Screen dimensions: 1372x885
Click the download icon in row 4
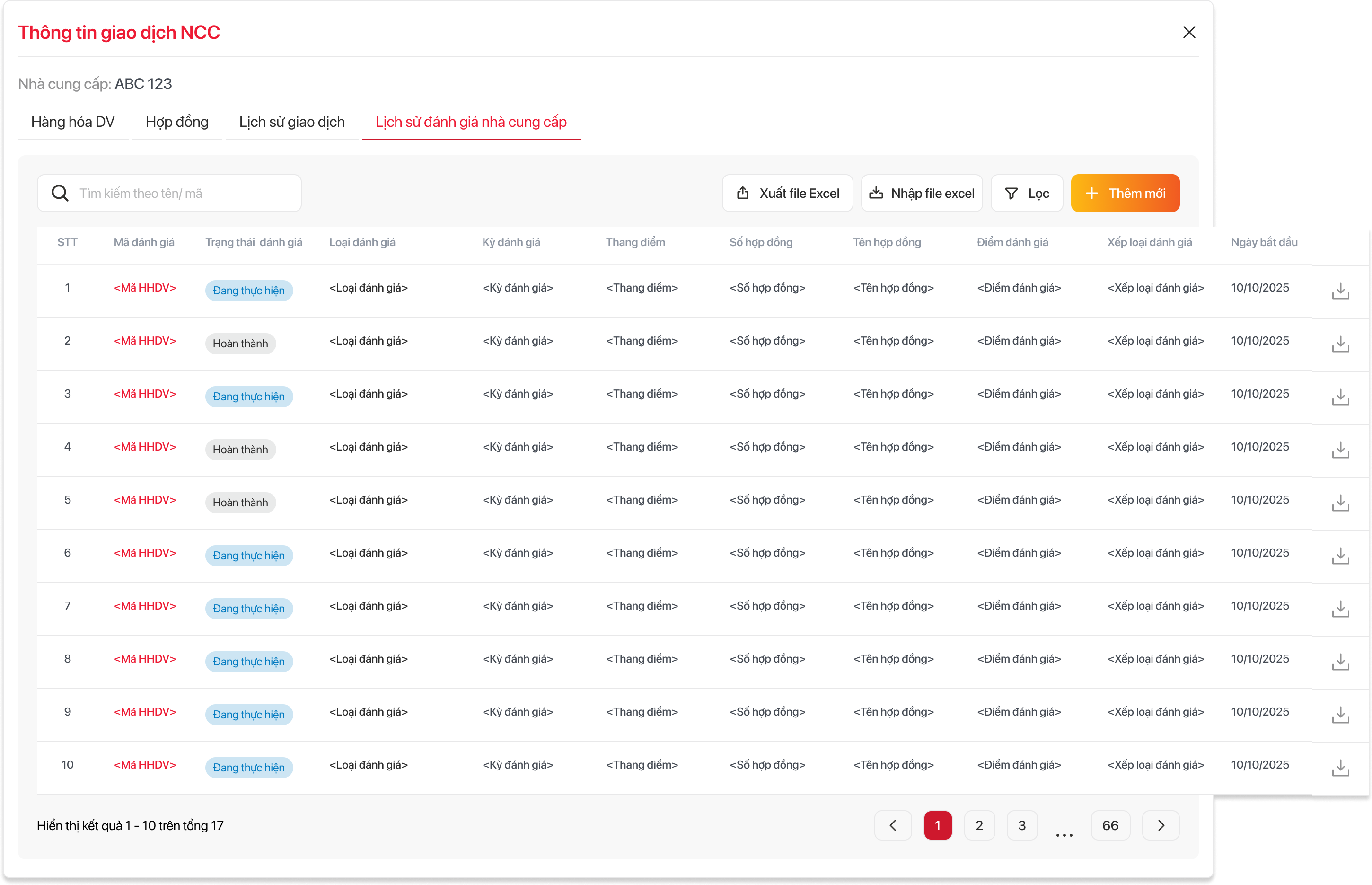coord(1340,450)
